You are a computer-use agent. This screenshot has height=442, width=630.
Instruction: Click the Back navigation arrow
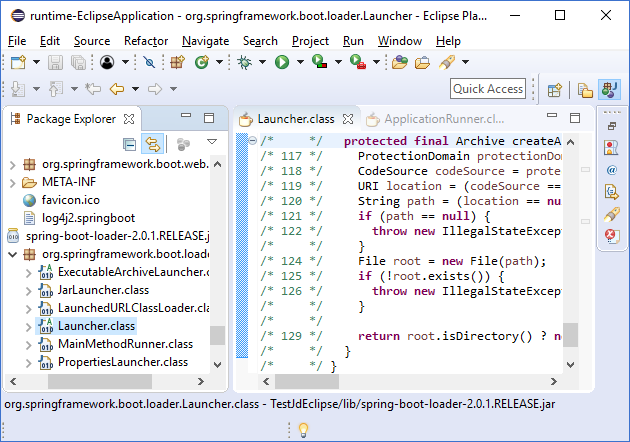117,88
